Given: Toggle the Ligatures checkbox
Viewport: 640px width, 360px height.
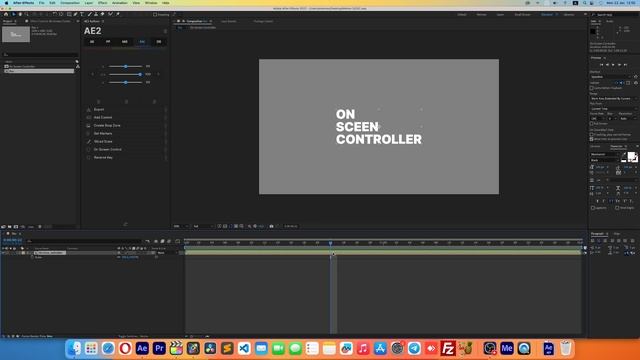Looking at the screenshot, I should coord(593,208).
